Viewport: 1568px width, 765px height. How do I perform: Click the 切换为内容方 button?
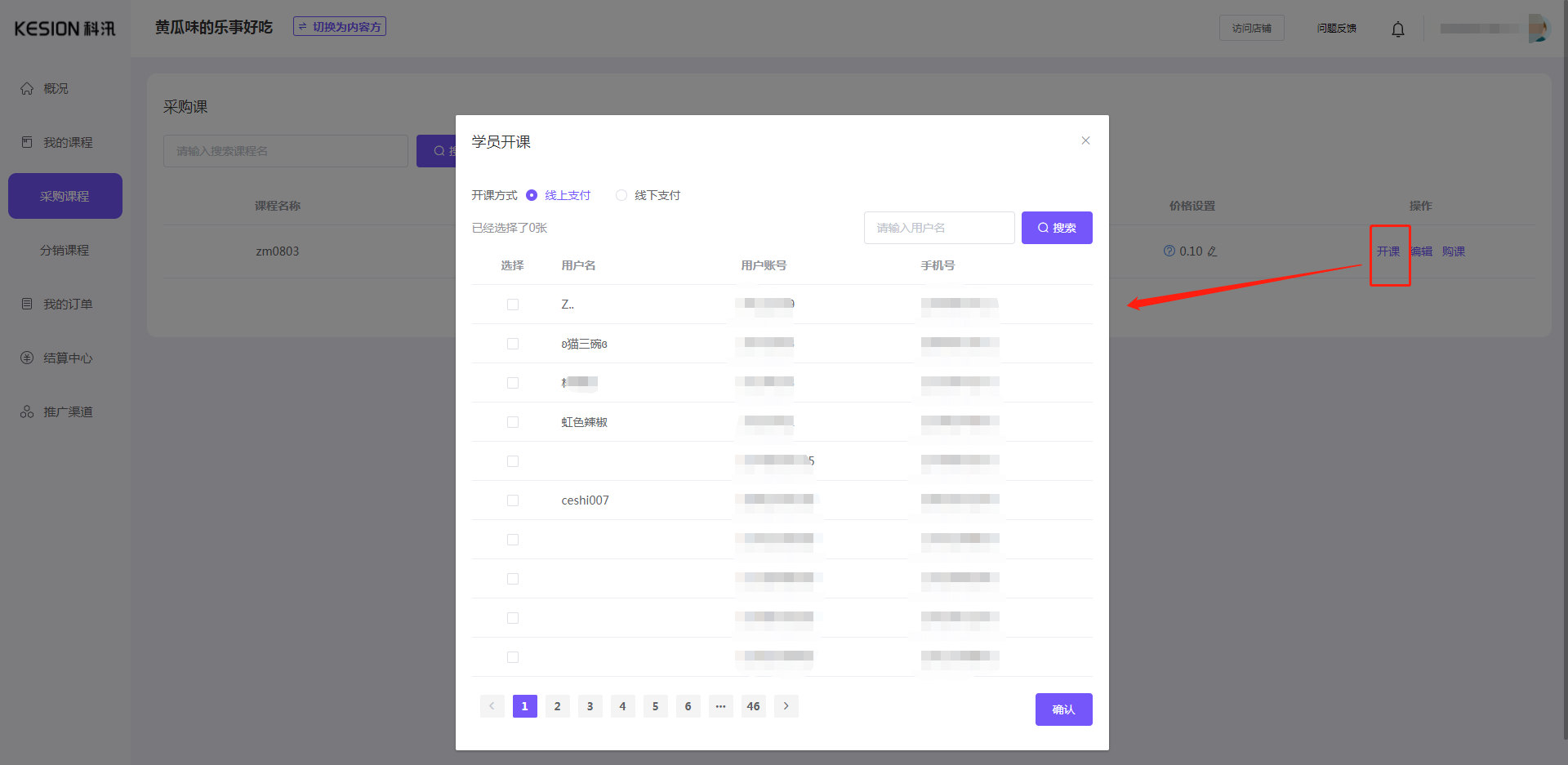pos(339,25)
